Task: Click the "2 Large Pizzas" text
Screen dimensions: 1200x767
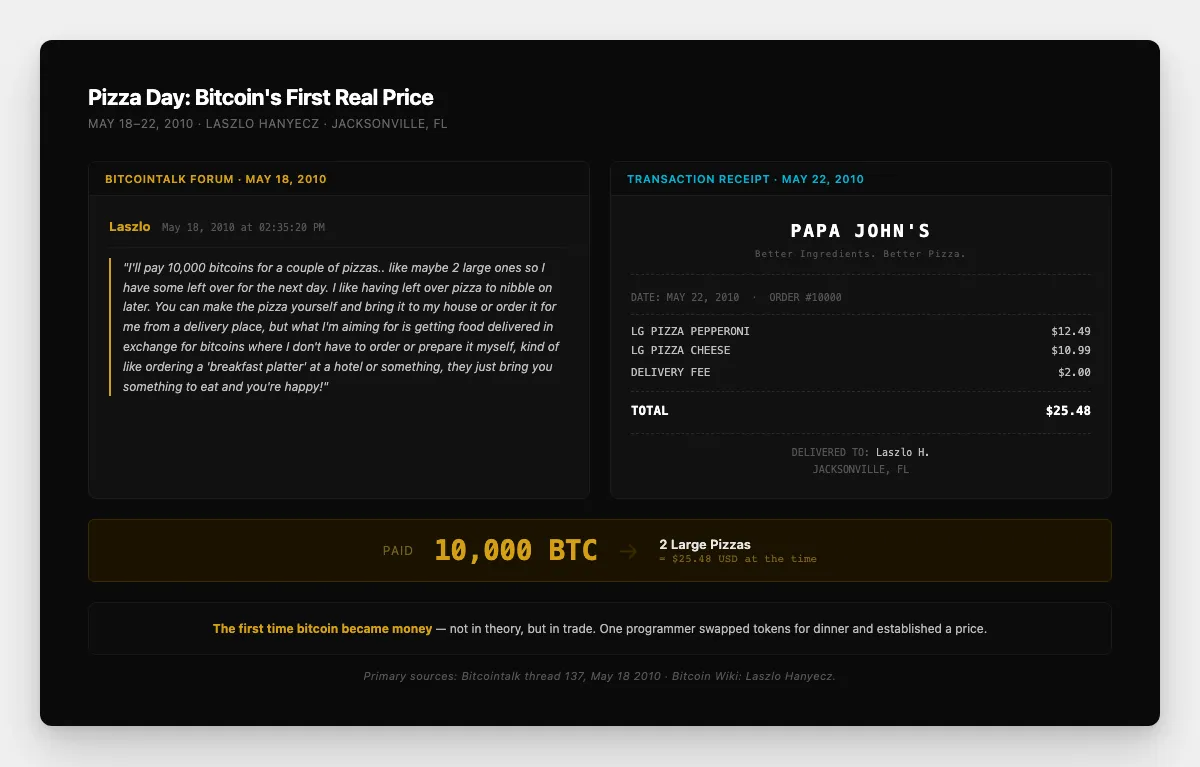Action: tap(705, 544)
